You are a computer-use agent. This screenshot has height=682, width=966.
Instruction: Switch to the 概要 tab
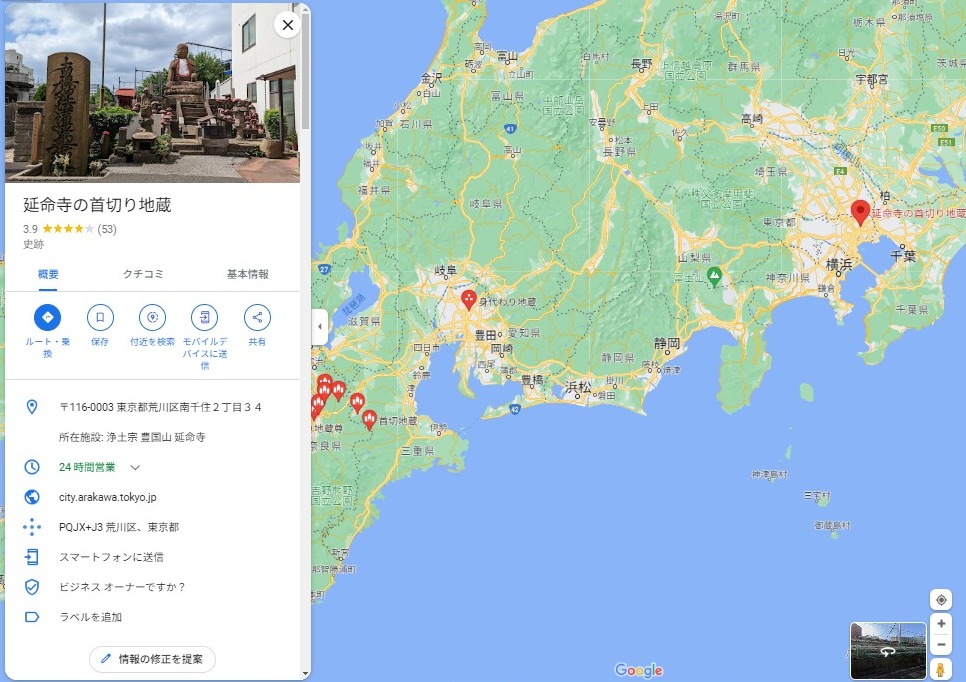click(x=48, y=274)
